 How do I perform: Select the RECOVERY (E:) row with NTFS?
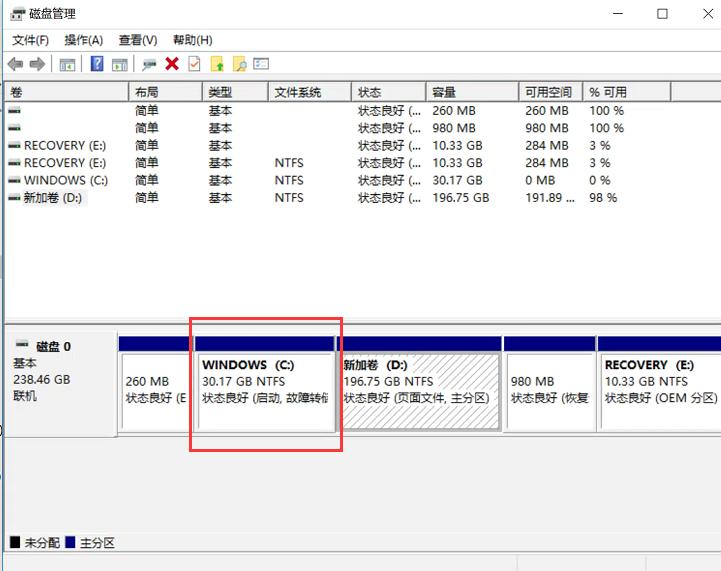pos(65,163)
